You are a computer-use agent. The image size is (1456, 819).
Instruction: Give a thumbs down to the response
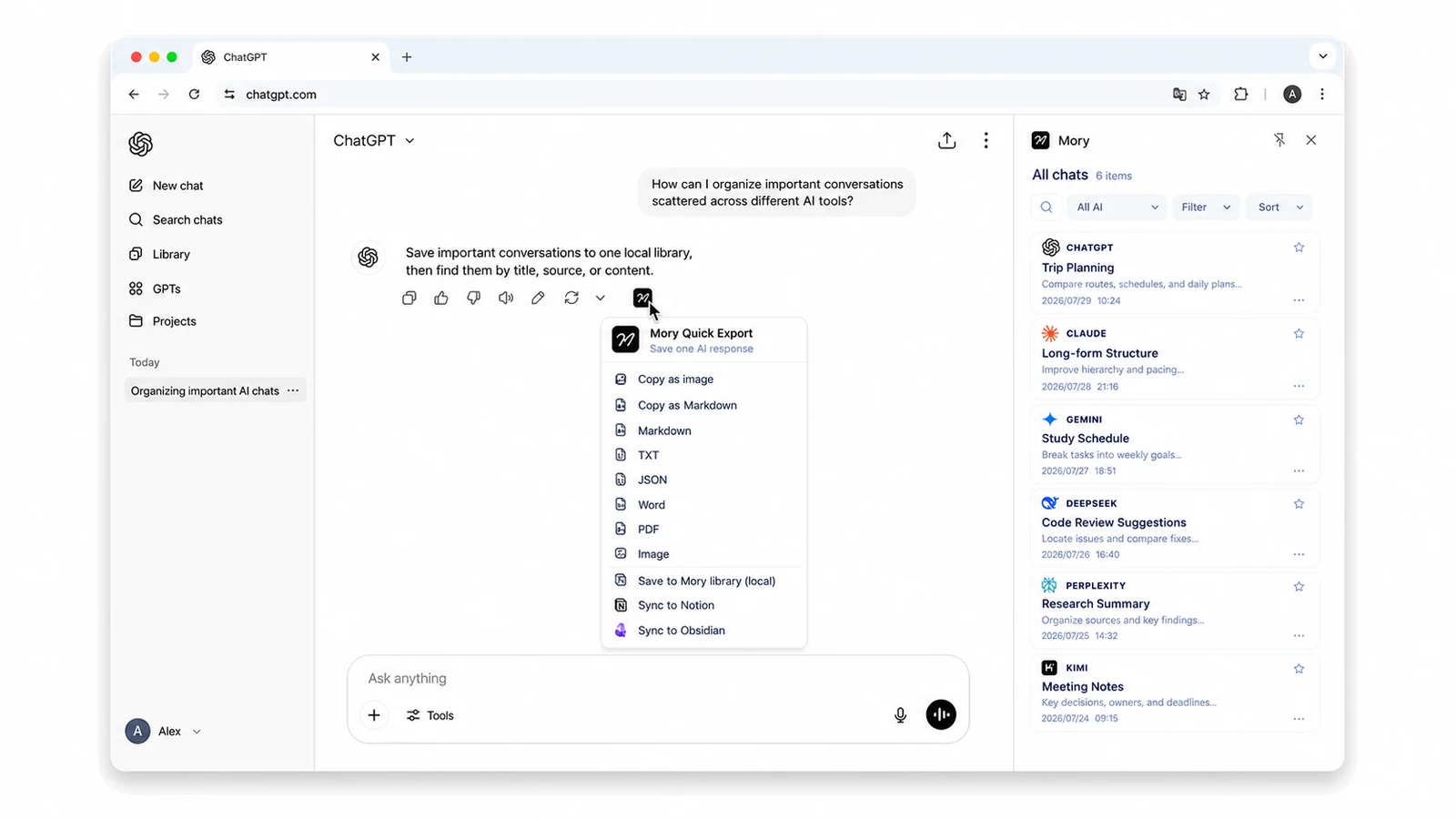tap(473, 298)
